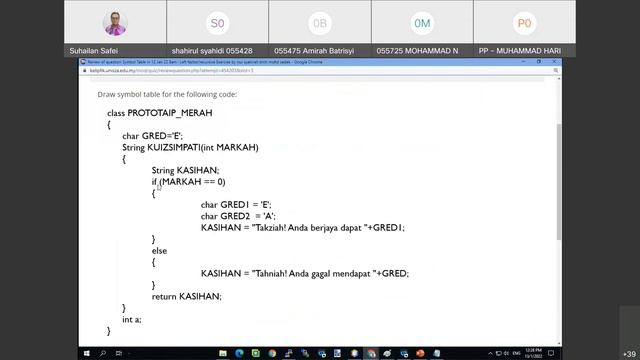This screenshot has height=360, width=640.
Task: Click the zoom magnifier icon in the address bar
Action: (556, 71)
